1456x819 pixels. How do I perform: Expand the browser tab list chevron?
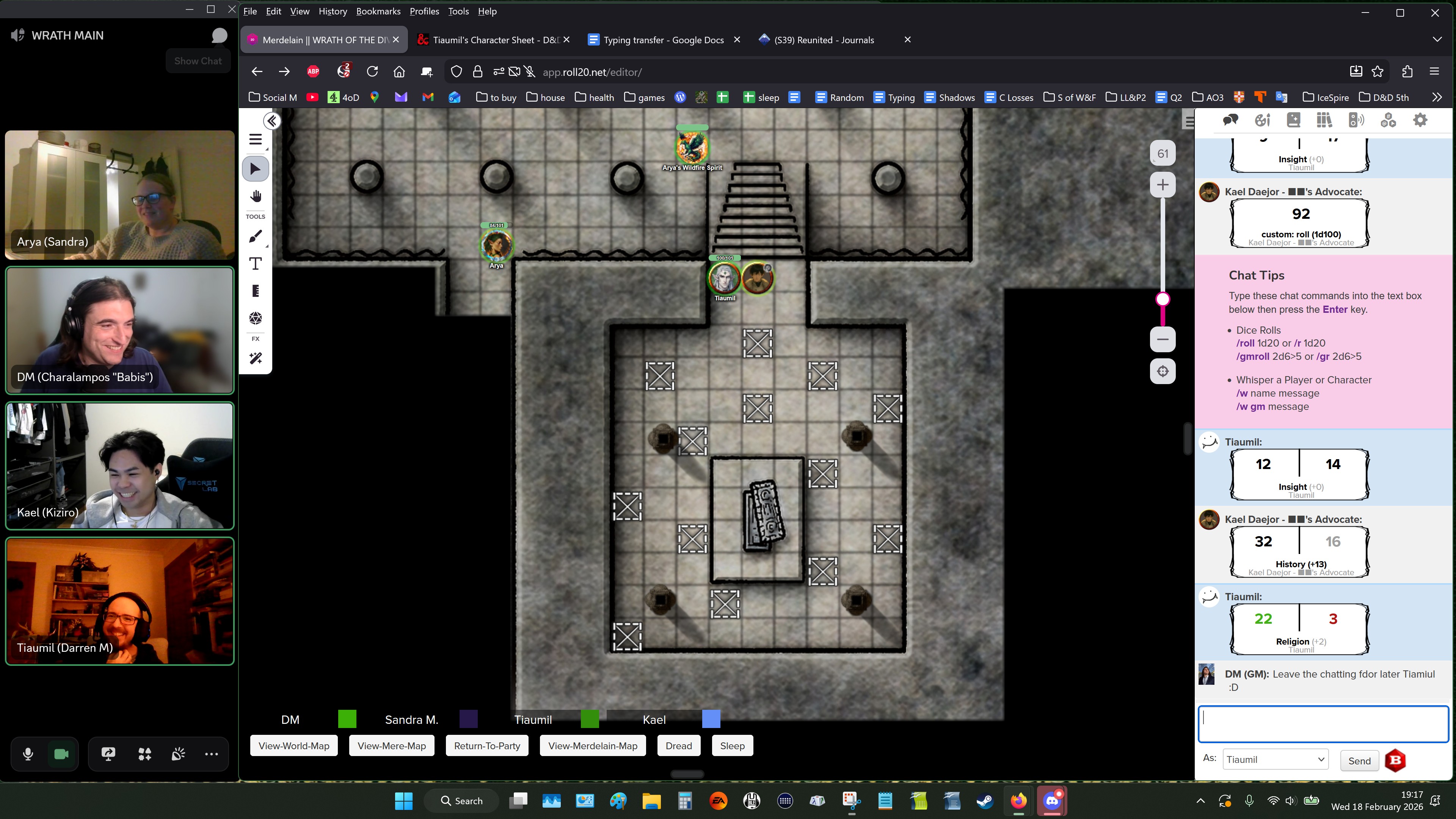tap(1437, 39)
